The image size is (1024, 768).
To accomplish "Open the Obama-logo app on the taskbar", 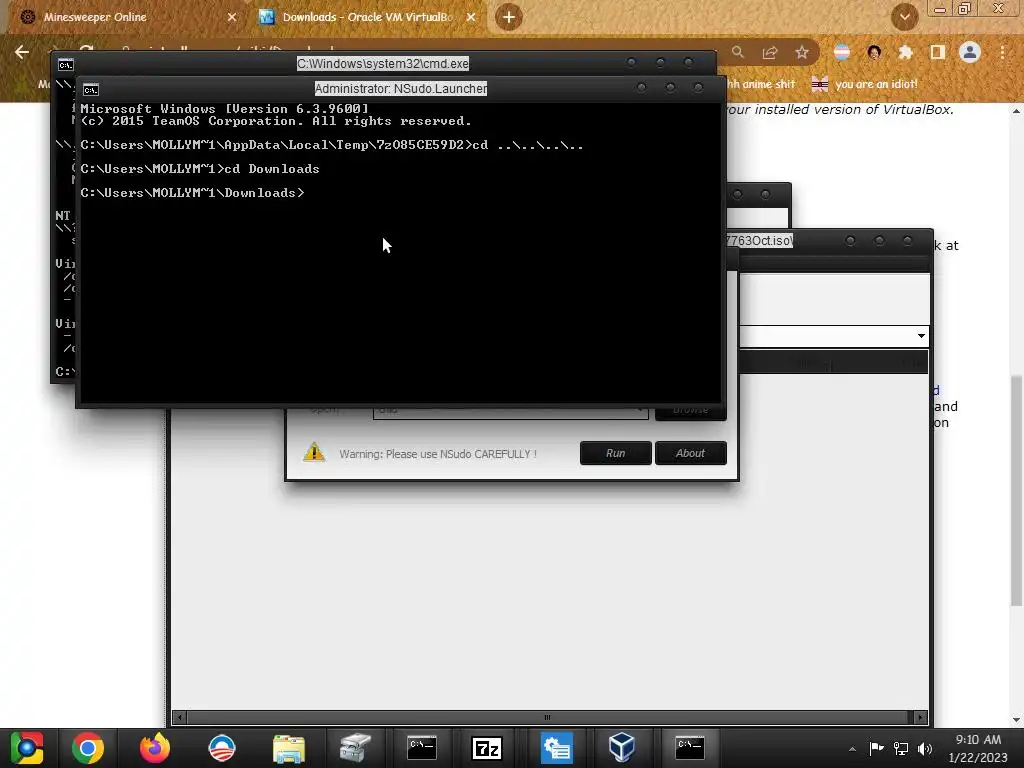I will pyautogui.click(x=221, y=748).
